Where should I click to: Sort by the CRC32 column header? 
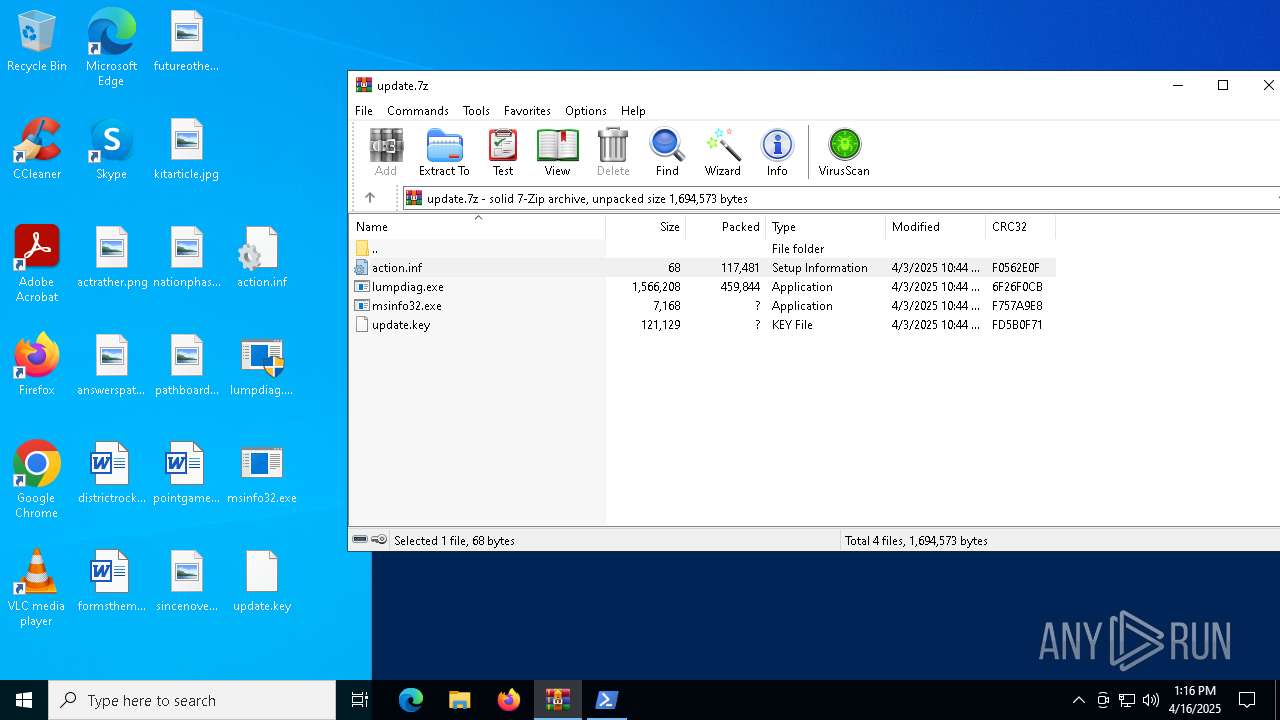[1020, 227]
